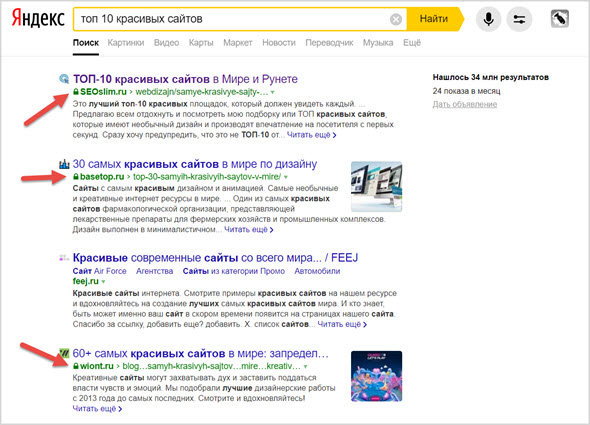Screen dimensions: 590x425
Task: Open the "Сайт Air Force" sitelink
Action: 99,271
